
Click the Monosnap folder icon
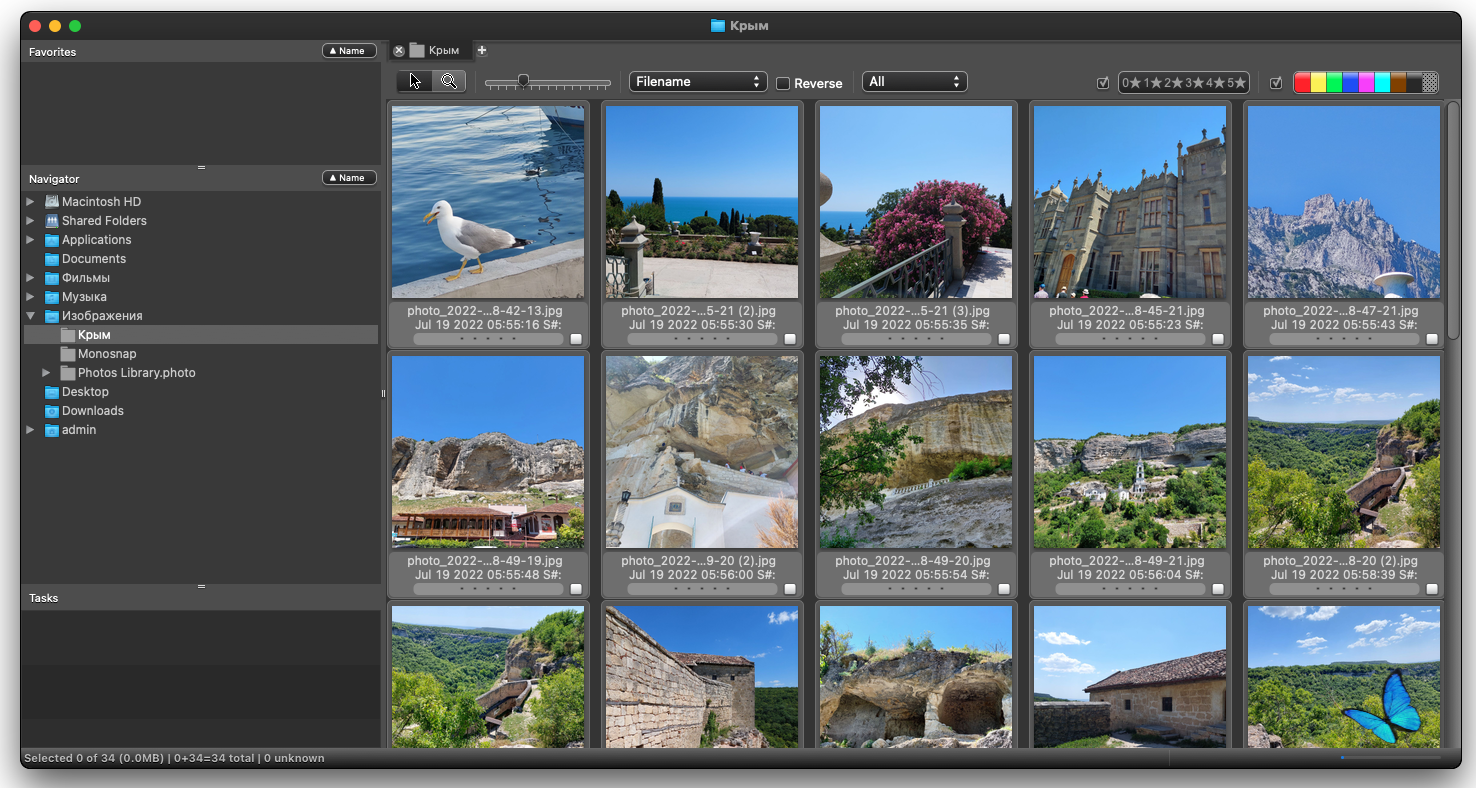[x=68, y=354]
